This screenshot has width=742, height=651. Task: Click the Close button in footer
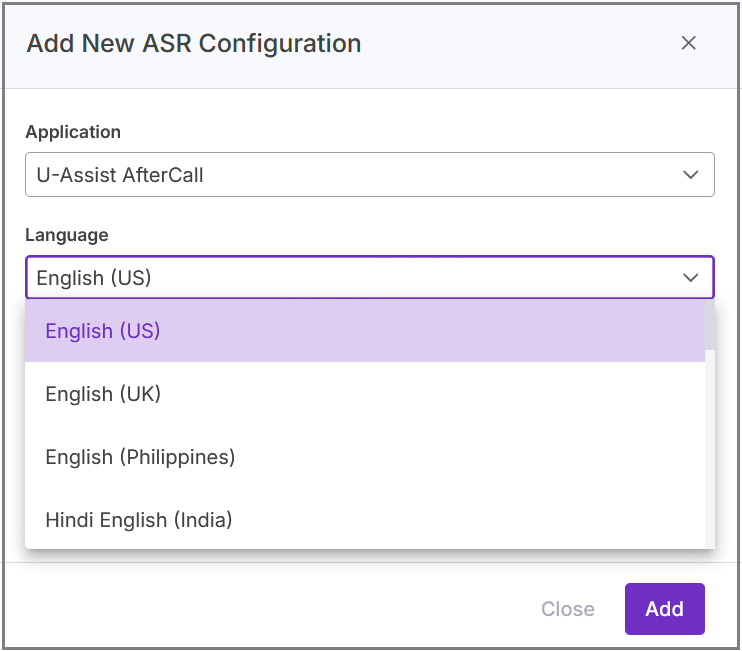coord(567,608)
